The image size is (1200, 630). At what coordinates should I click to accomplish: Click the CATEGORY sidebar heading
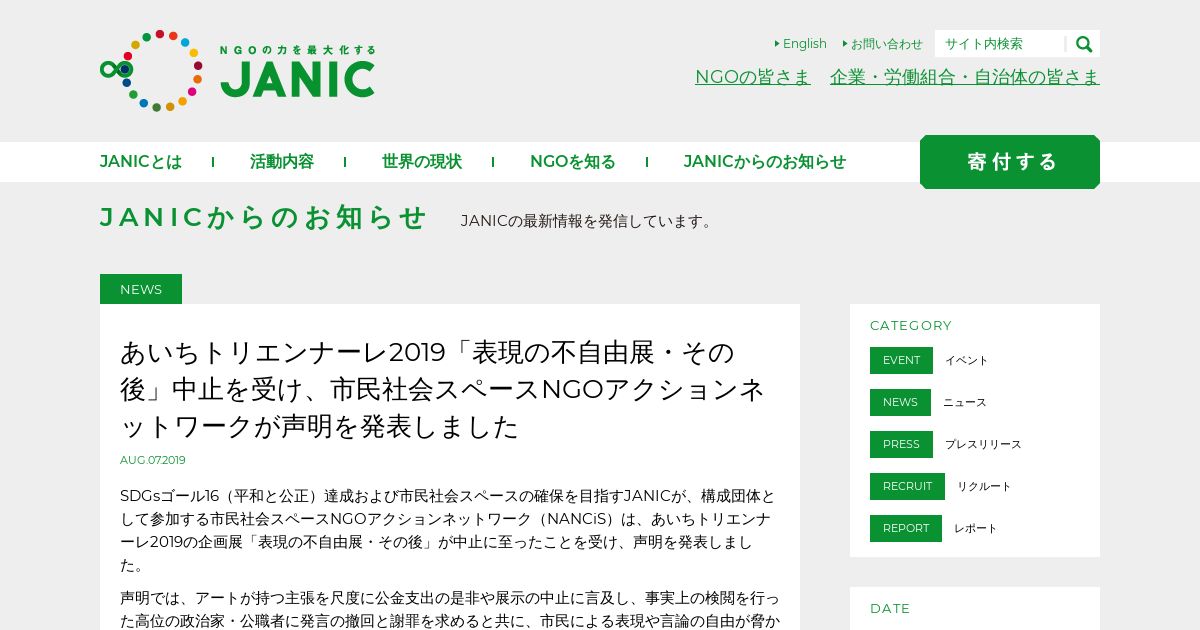[x=911, y=325]
